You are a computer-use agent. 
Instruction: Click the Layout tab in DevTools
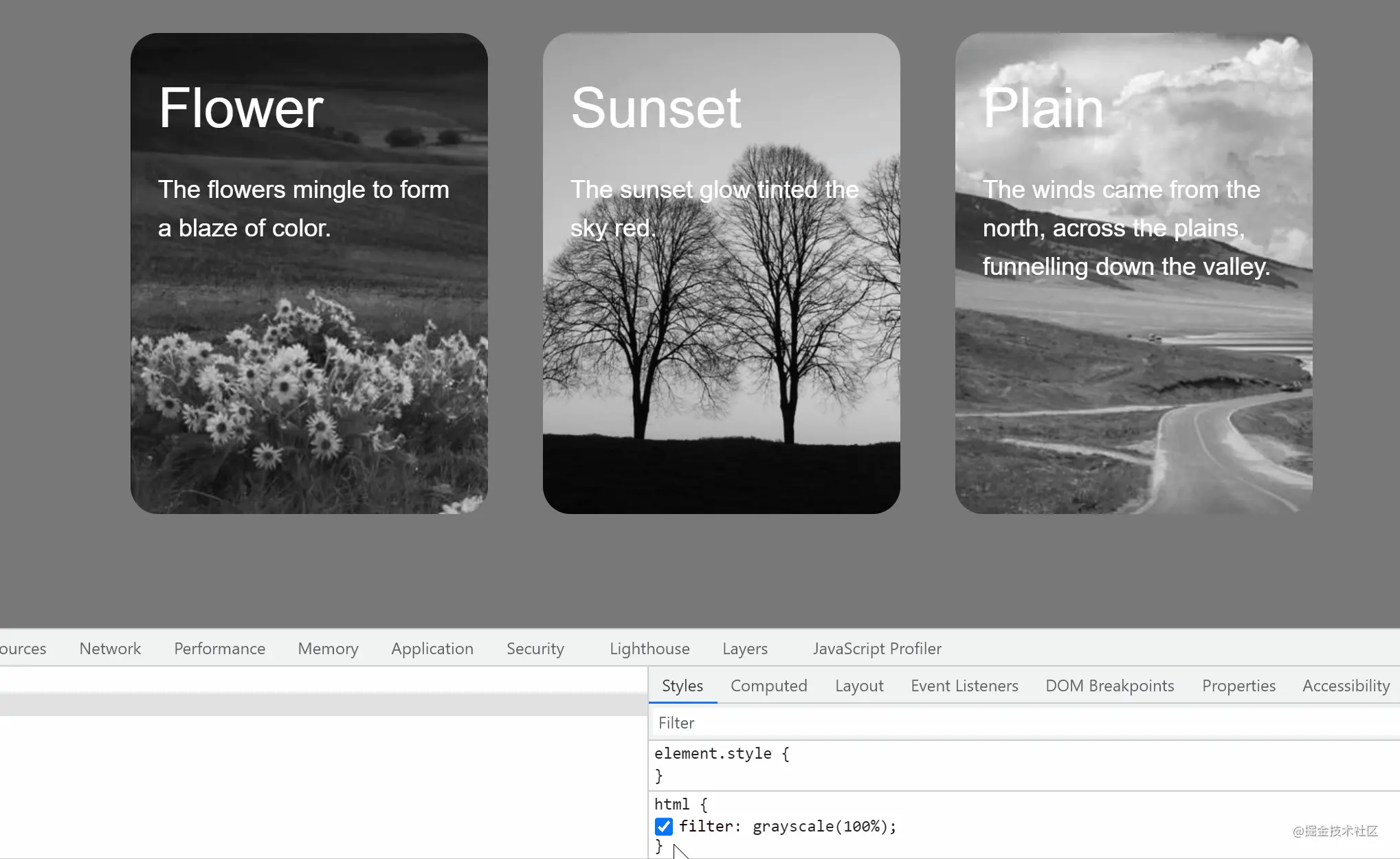(859, 686)
